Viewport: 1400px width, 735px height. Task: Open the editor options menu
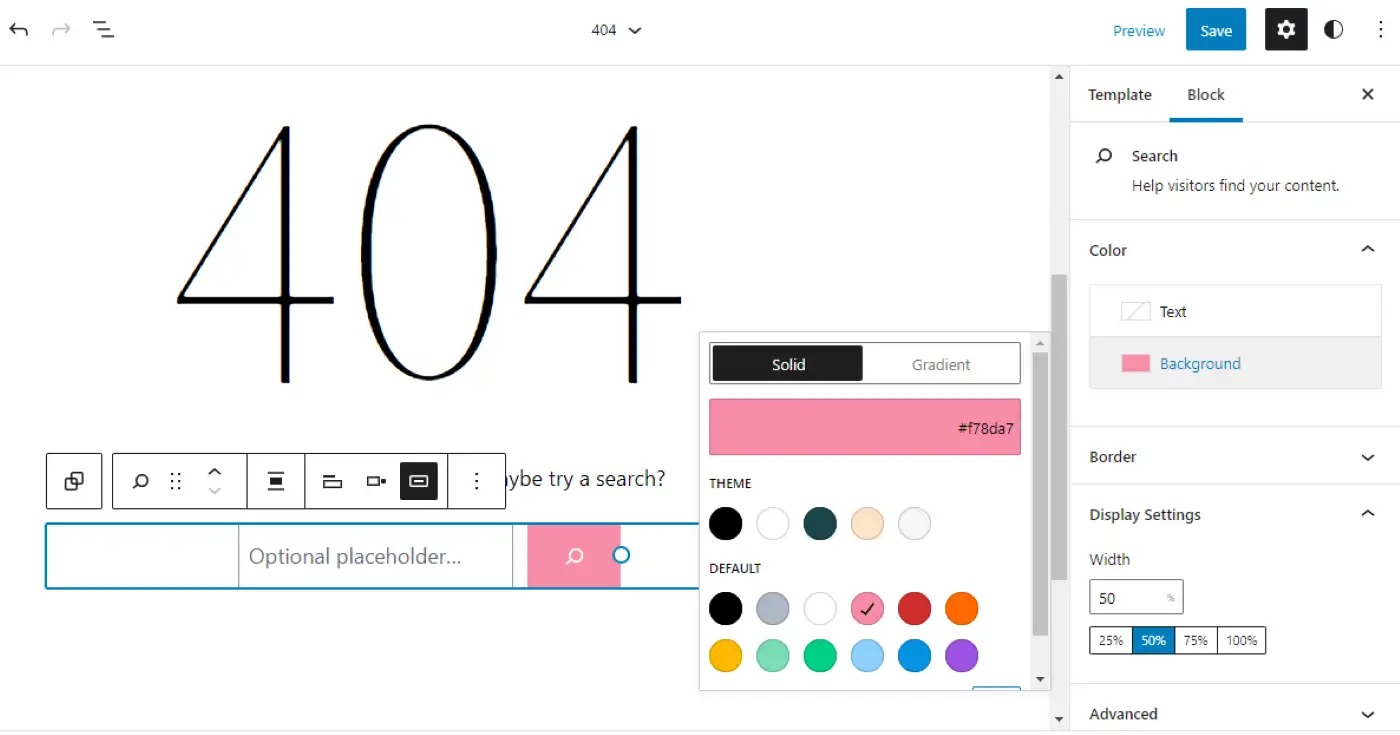(1381, 30)
